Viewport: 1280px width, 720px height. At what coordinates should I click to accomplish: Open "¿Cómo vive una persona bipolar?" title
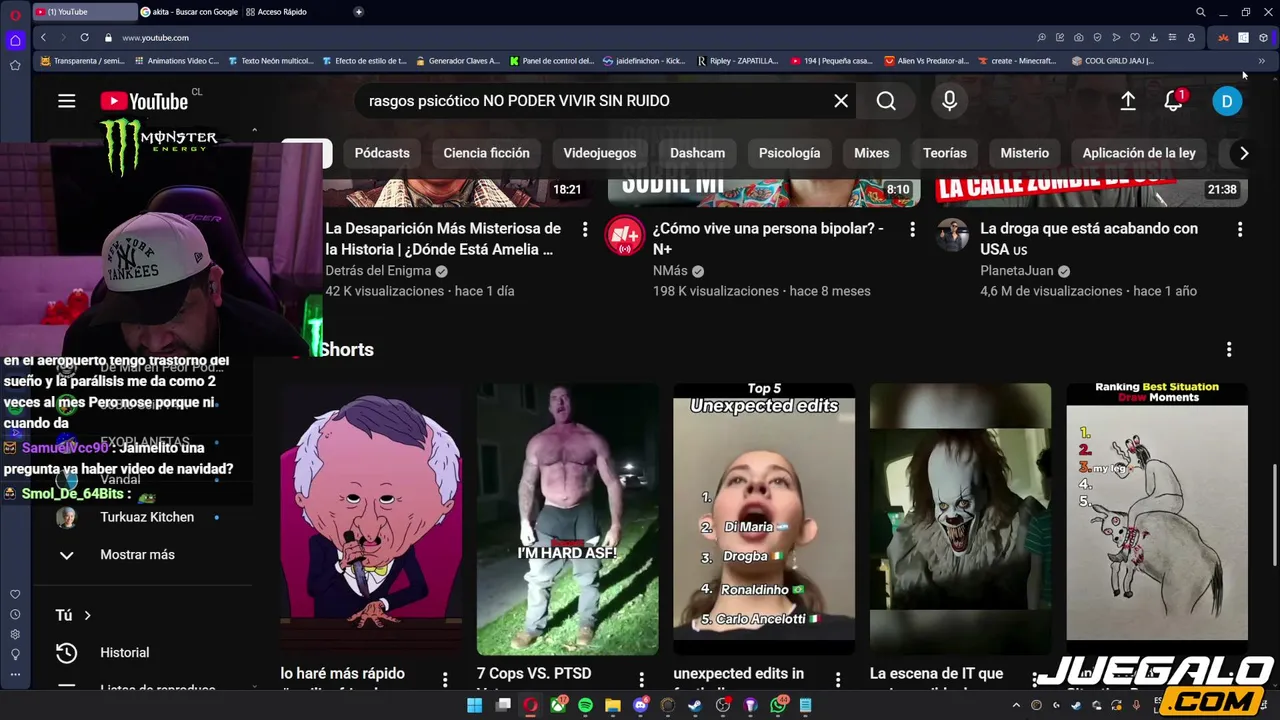pos(768,239)
